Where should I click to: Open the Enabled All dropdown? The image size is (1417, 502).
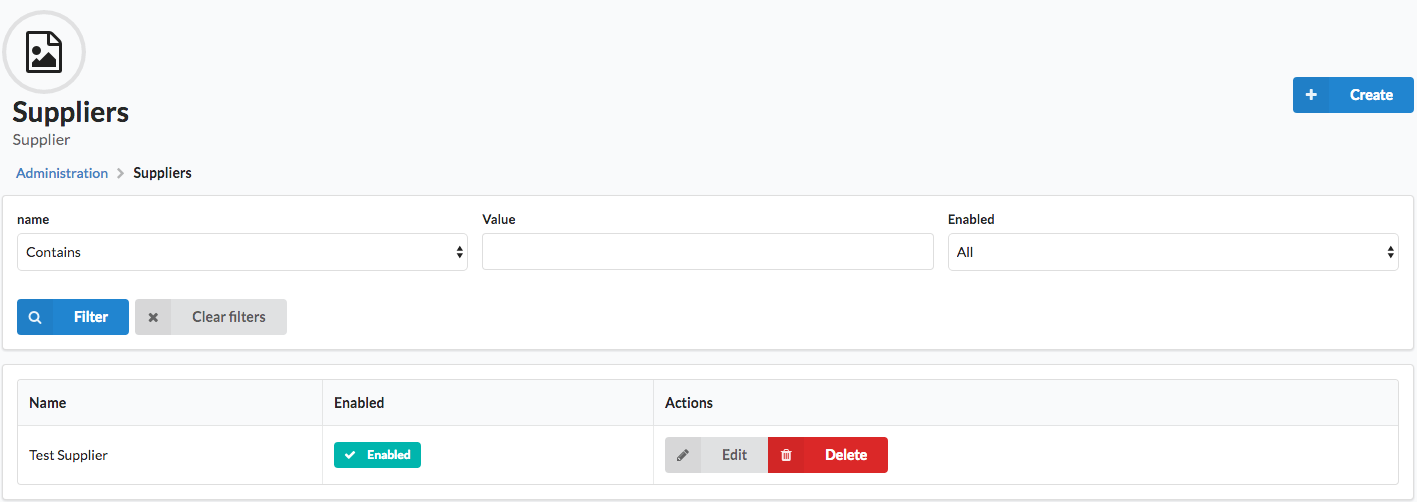point(1173,252)
